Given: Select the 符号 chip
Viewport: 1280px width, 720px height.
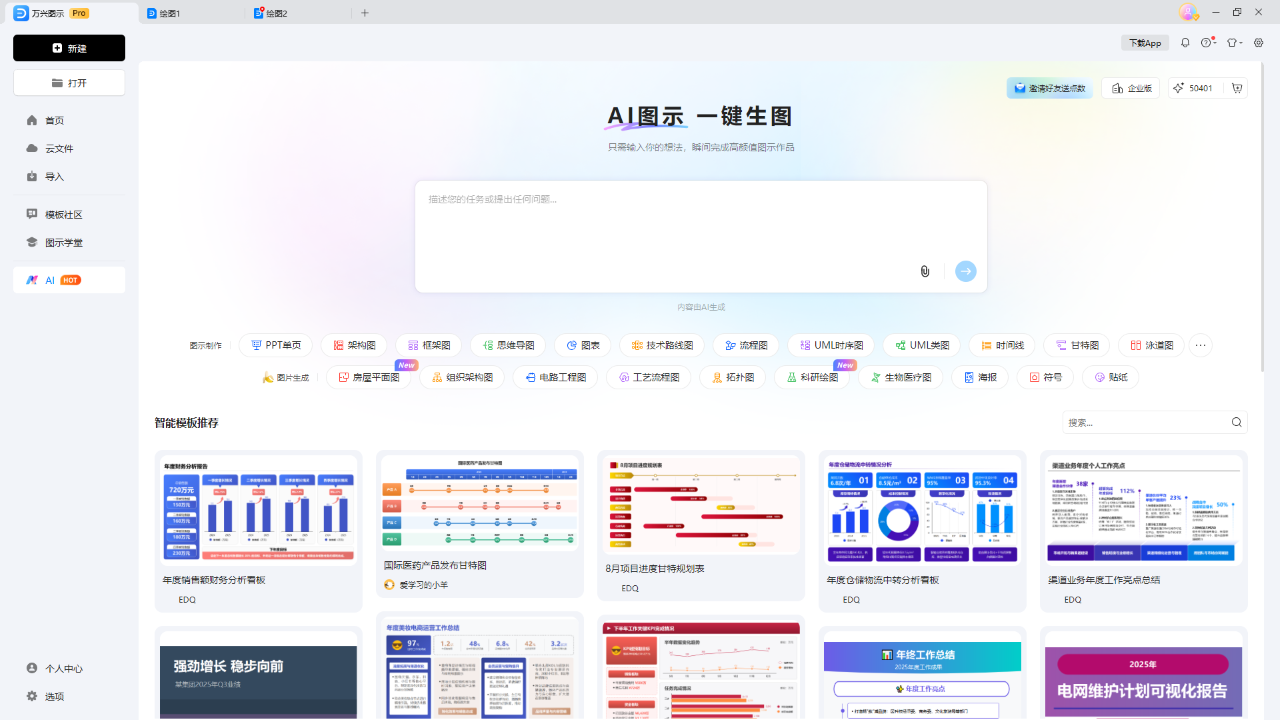Looking at the screenshot, I should pyautogui.click(x=1045, y=377).
